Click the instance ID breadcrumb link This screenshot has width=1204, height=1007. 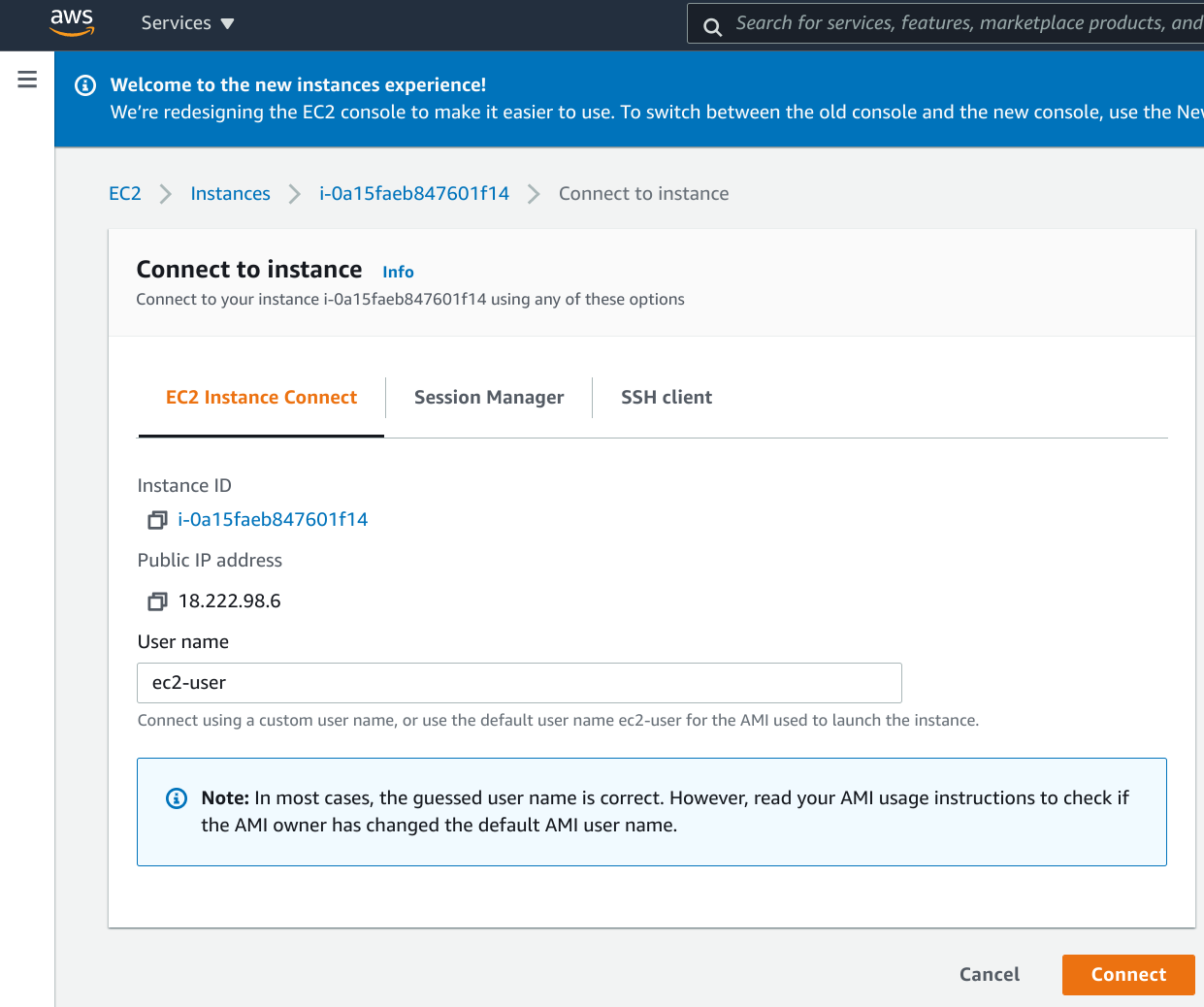(x=414, y=193)
